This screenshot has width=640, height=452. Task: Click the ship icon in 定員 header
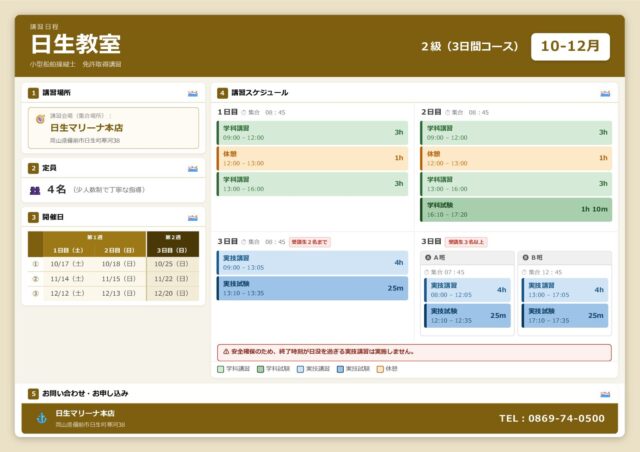tap(193, 169)
